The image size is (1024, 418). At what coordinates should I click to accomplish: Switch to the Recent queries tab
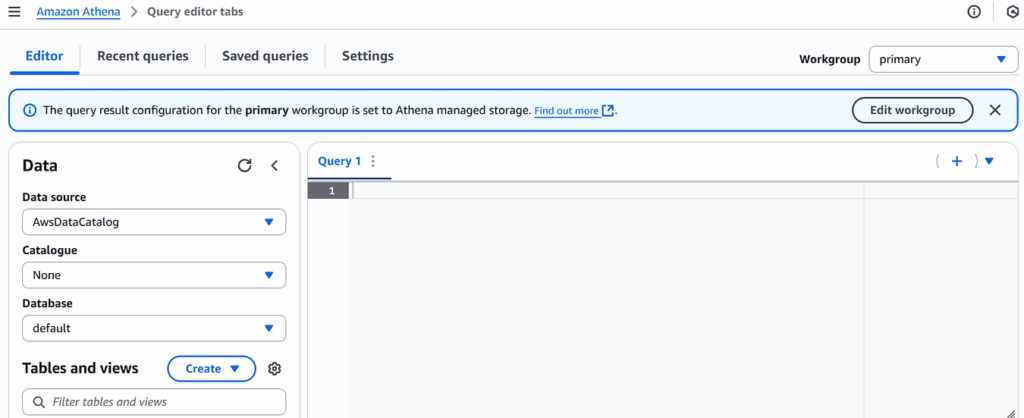pyautogui.click(x=142, y=56)
